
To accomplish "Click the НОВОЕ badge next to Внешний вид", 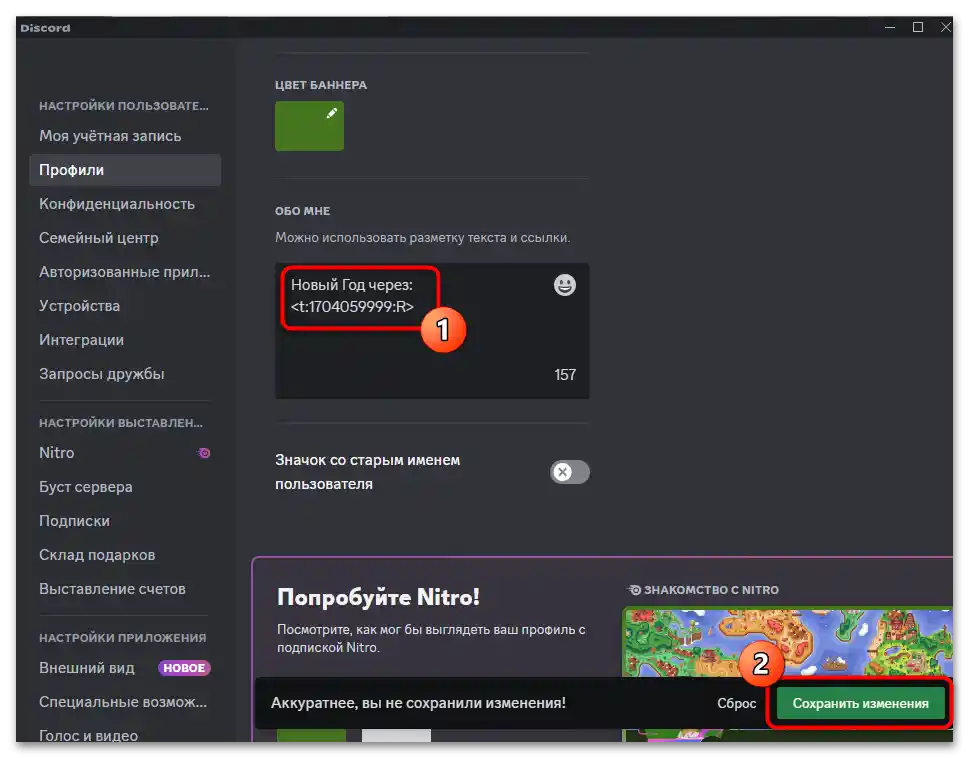I will [x=184, y=668].
